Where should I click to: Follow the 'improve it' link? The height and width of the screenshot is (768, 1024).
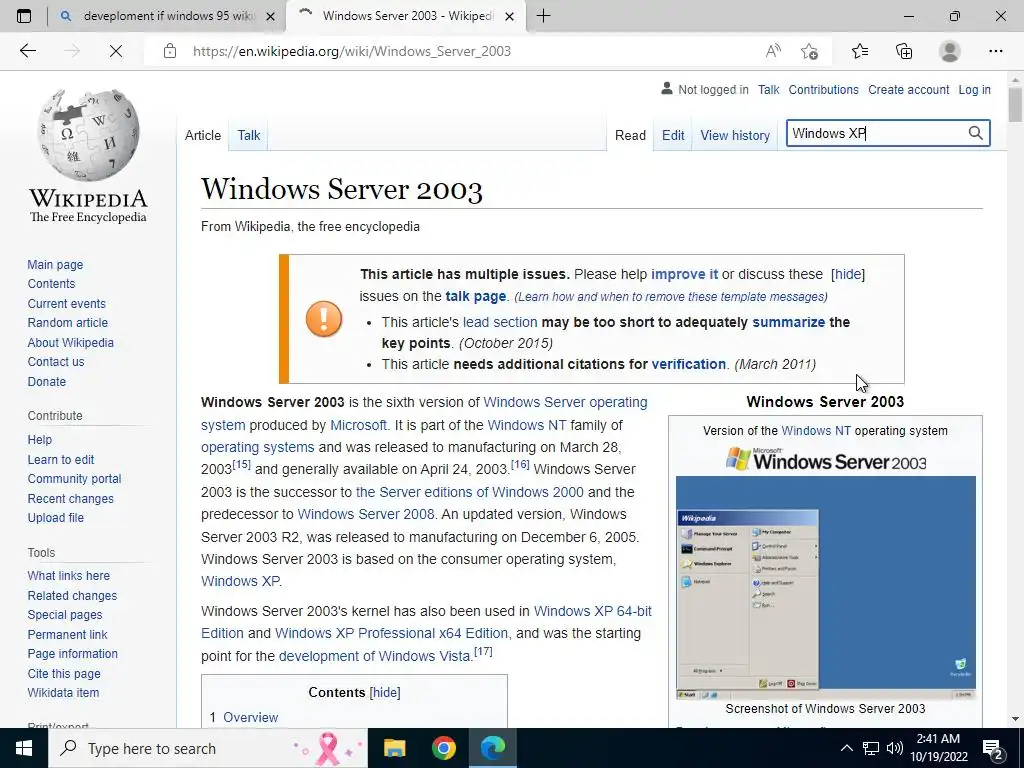tap(684, 274)
